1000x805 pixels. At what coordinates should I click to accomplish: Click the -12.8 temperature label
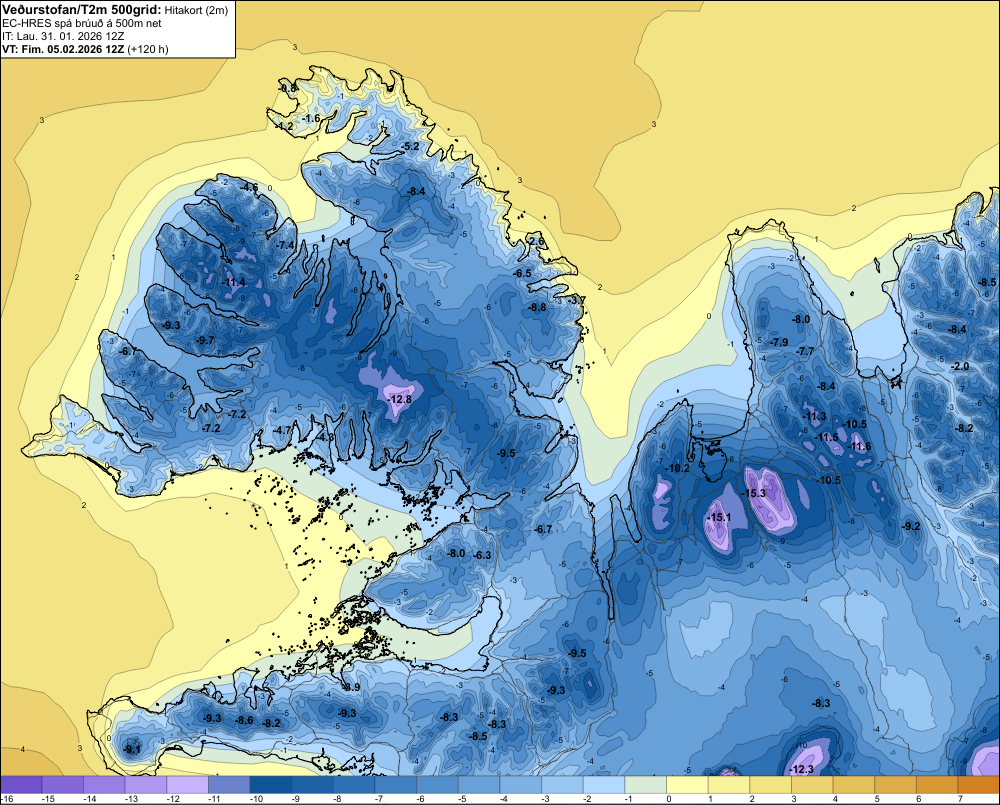point(399,399)
